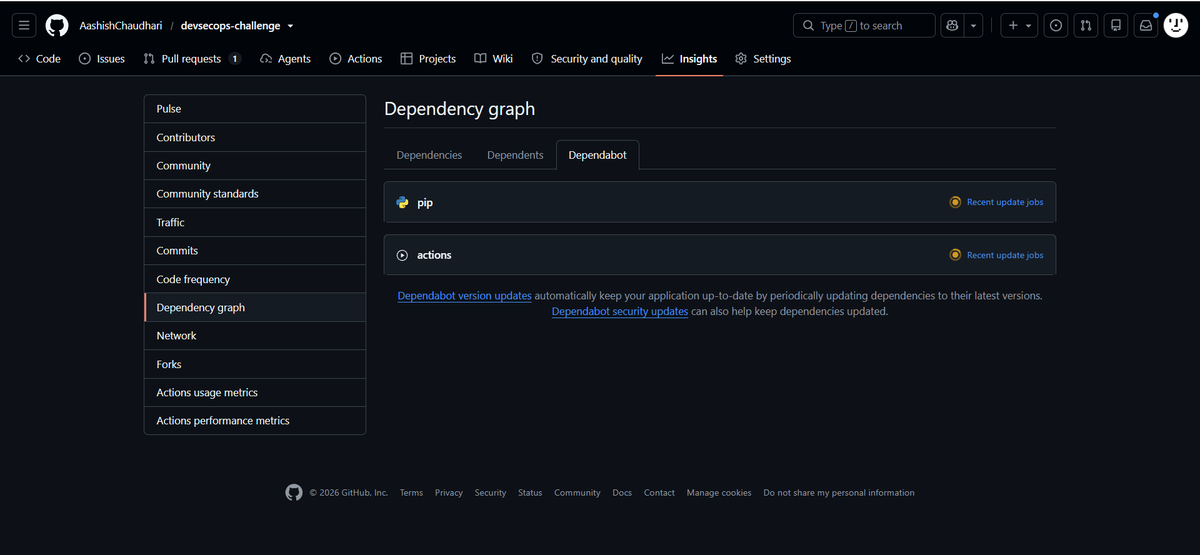Screen dimensions: 1200x555
Task: View your pull requests header icon
Action: [x=1086, y=25]
